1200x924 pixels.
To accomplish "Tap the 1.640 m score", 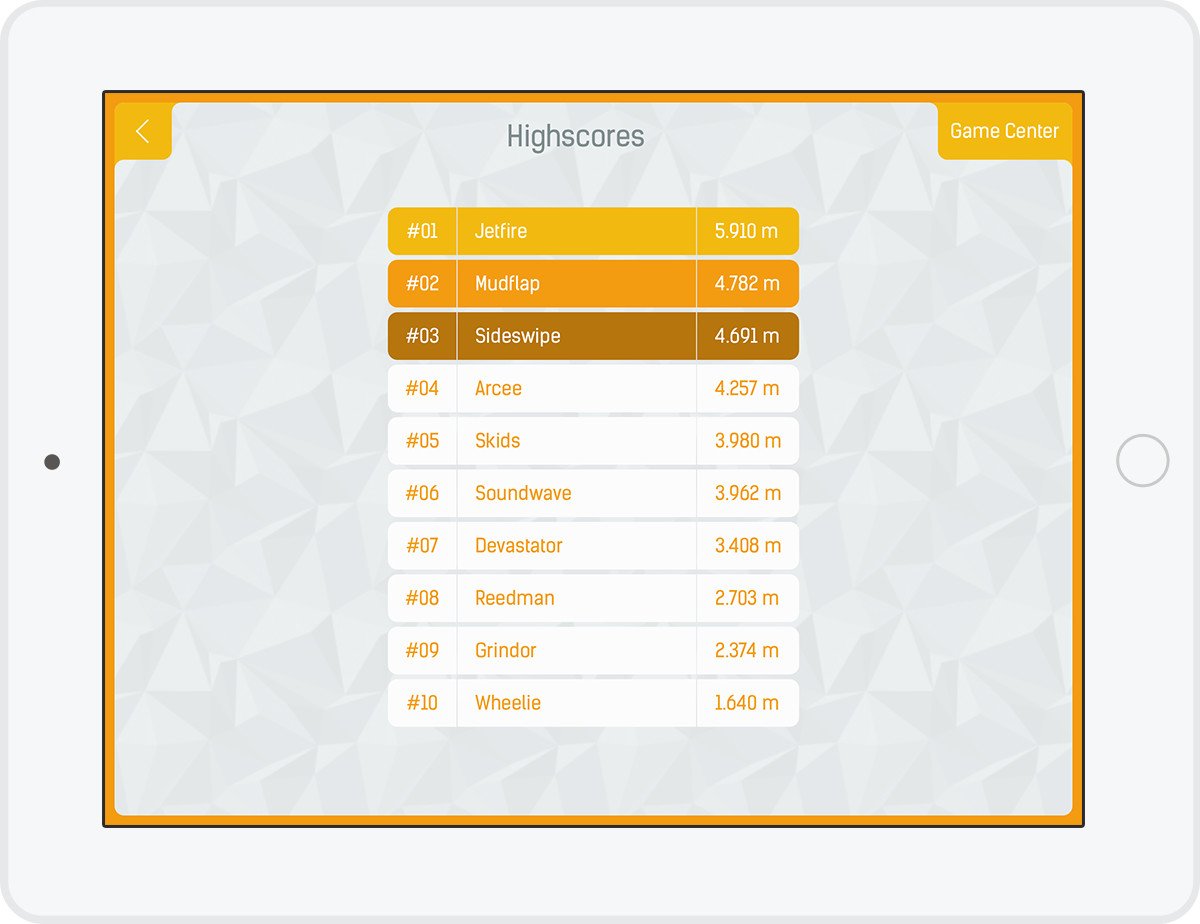I will (746, 703).
